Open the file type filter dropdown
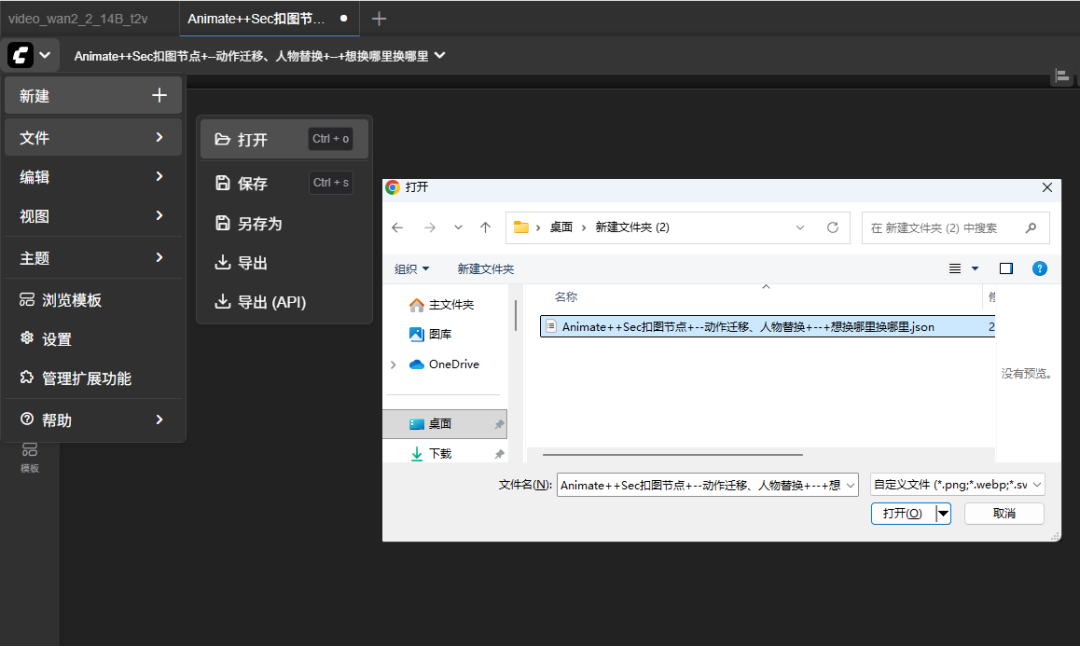This screenshot has height=646, width=1080. pyautogui.click(x=957, y=485)
